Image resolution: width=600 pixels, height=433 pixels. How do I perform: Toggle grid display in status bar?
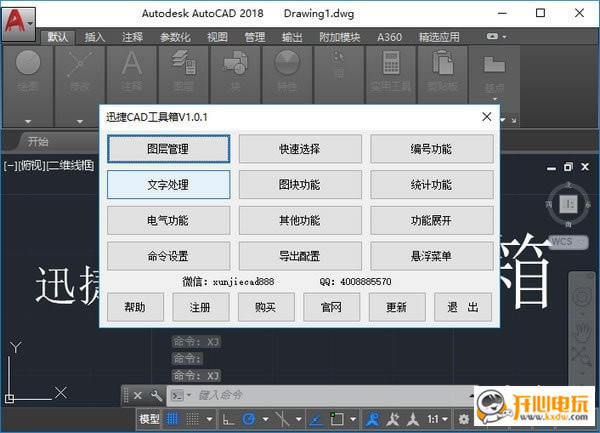(x=172, y=419)
